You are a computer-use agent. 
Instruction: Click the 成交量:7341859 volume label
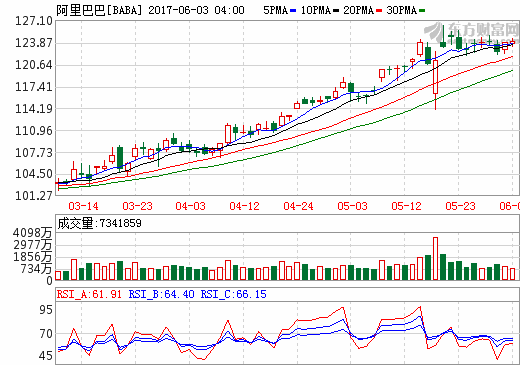pyautogui.click(x=99, y=223)
